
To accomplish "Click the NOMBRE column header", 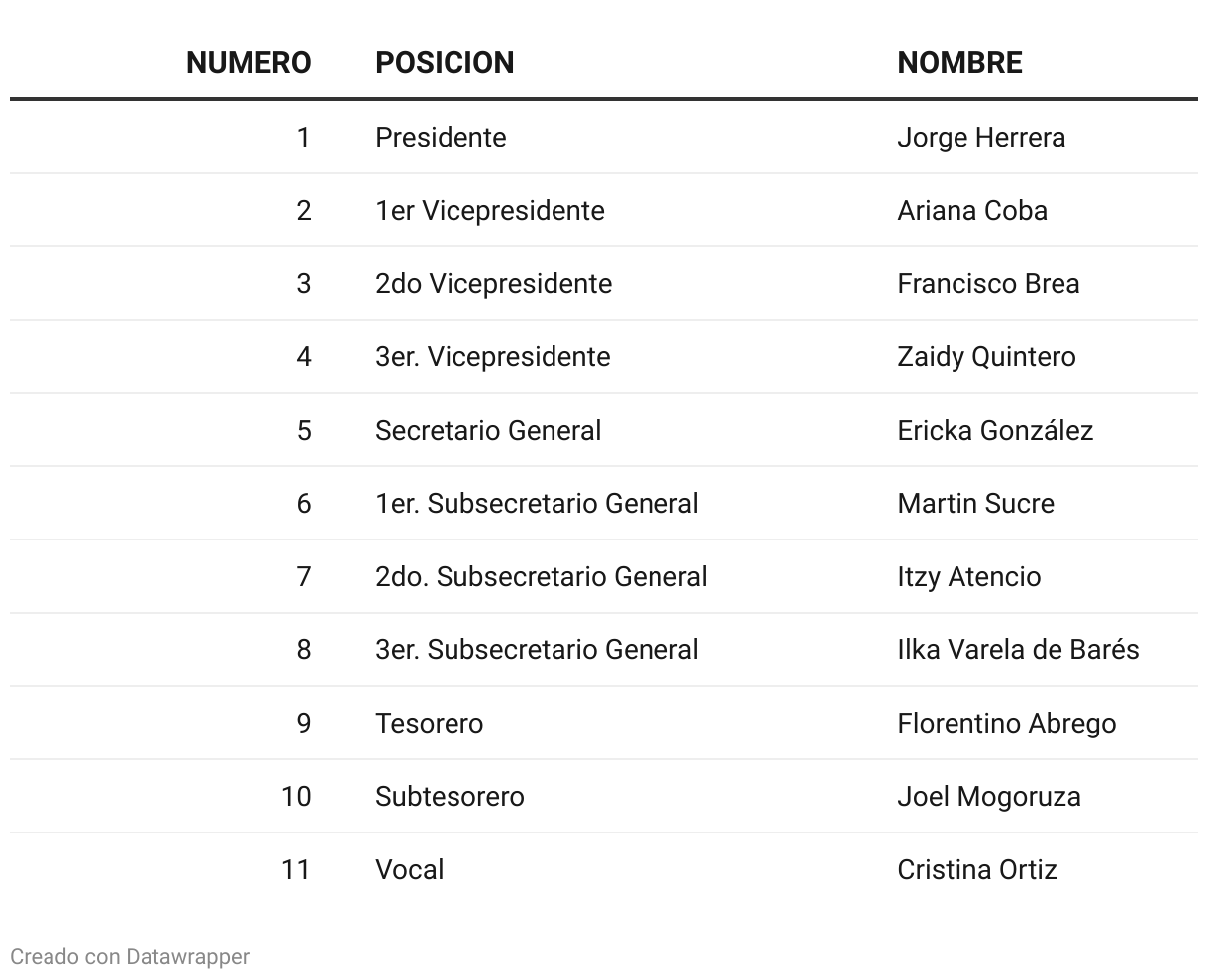I will (958, 62).
